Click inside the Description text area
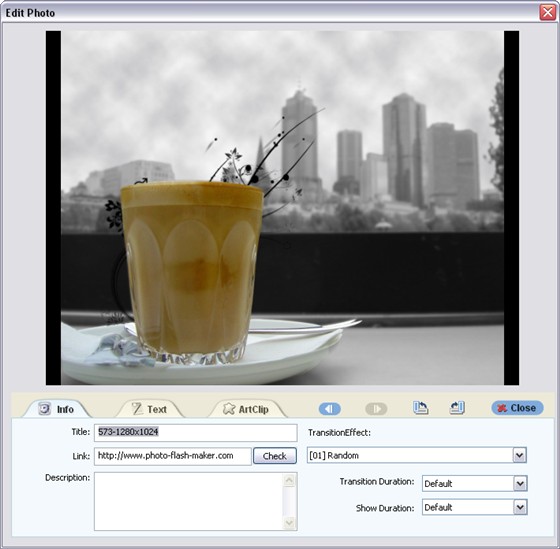 (x=189, y=501)
